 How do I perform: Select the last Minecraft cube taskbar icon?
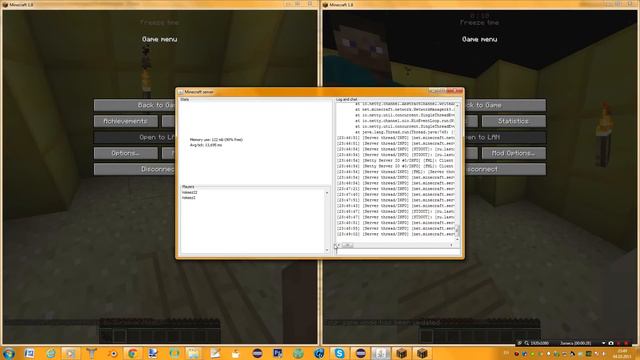(422, 353)
